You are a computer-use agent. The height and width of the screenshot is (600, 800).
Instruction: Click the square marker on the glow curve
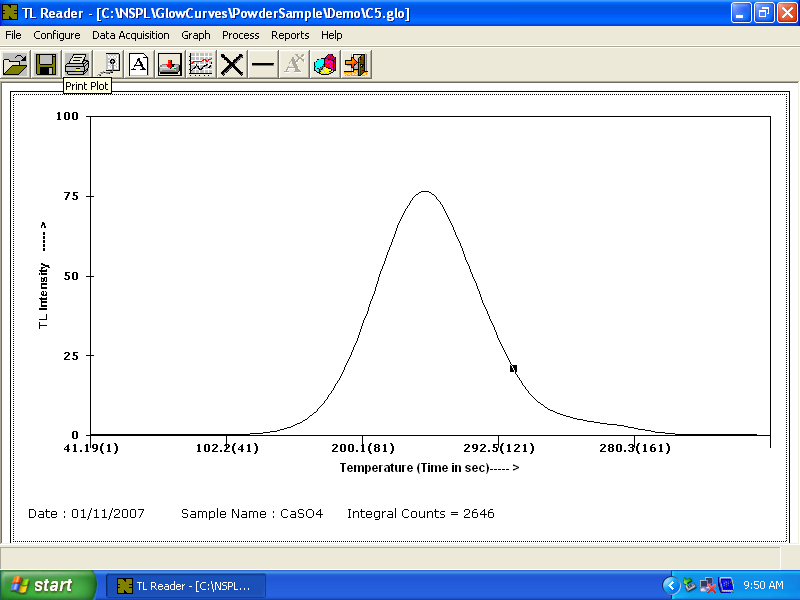pos(514,369)
